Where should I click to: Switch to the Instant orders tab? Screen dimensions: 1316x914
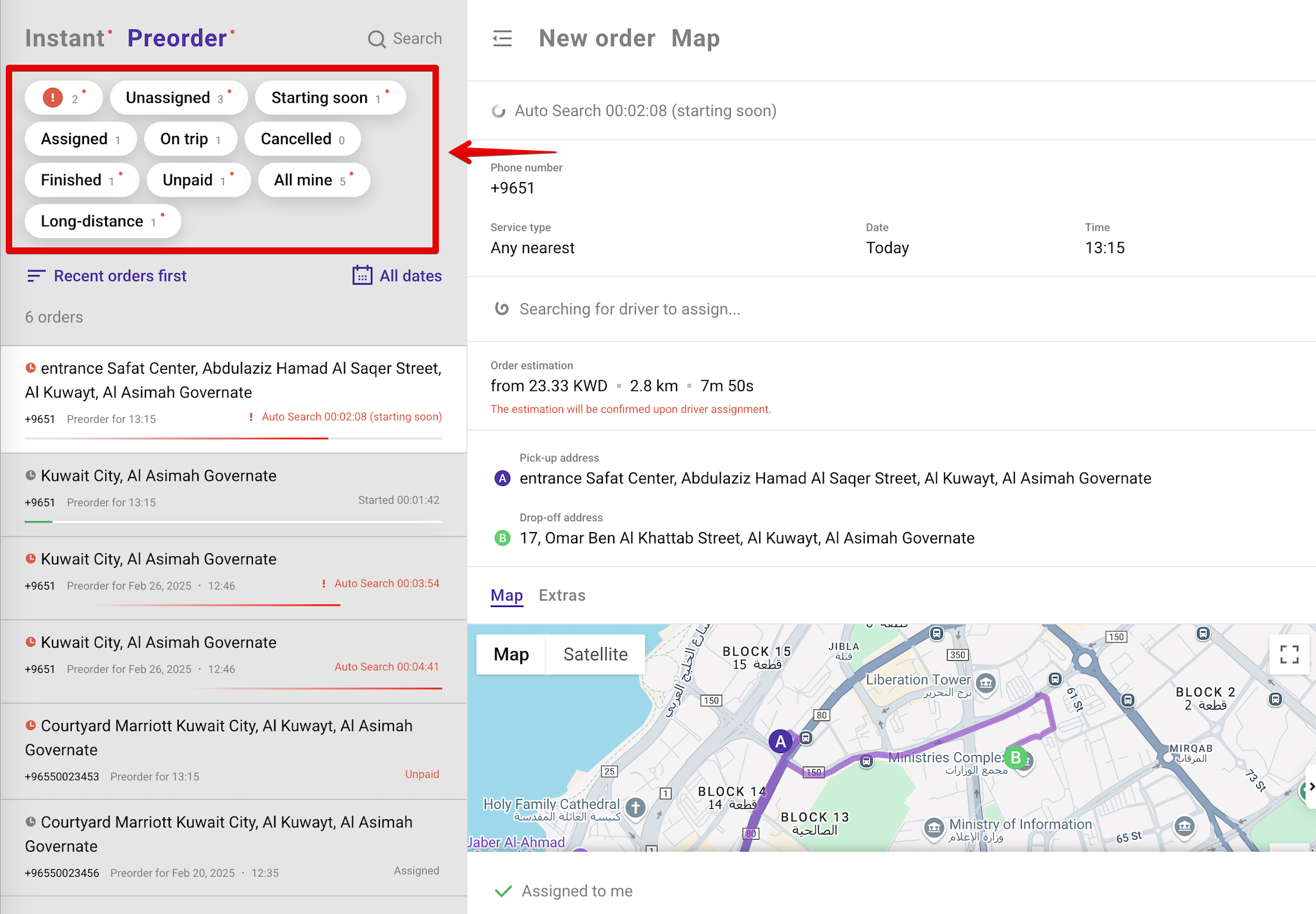coord(65,38)
